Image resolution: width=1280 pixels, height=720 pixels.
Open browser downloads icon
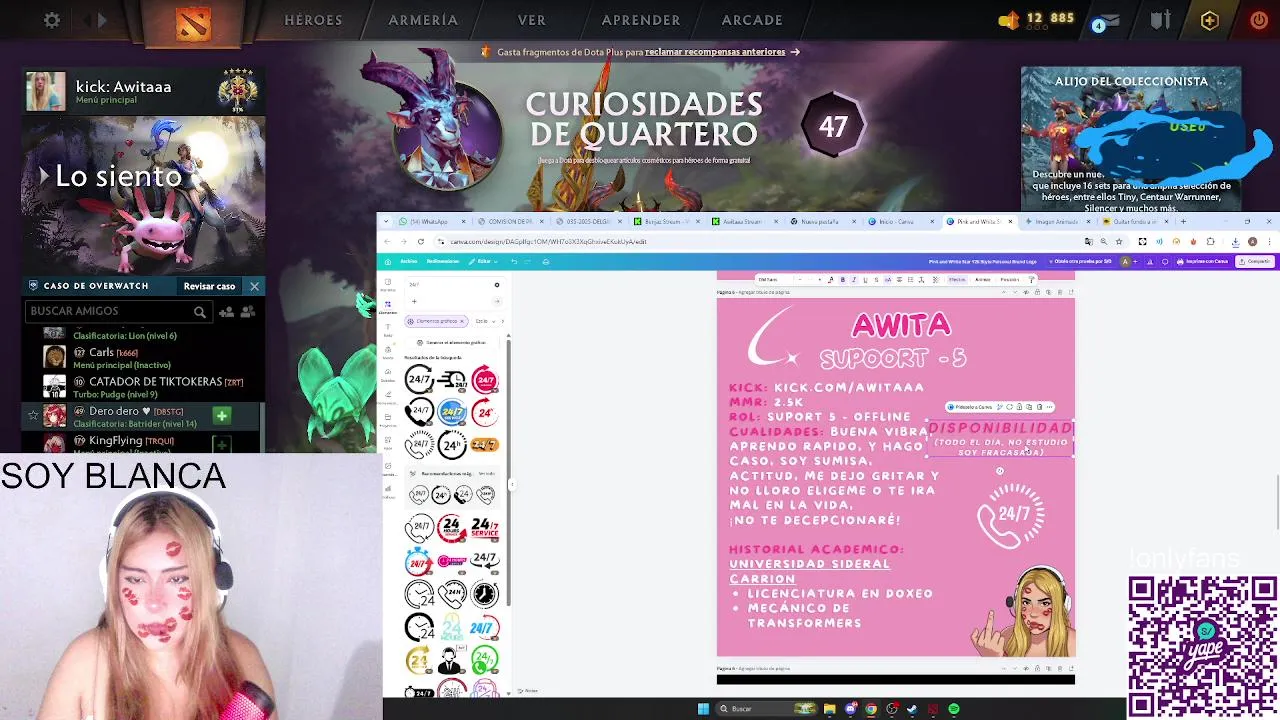1236,241
